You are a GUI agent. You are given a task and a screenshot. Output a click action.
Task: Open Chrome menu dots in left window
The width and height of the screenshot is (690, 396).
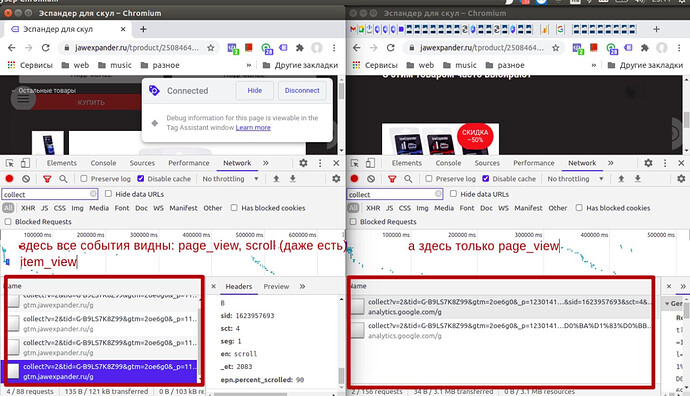[334, 48]
